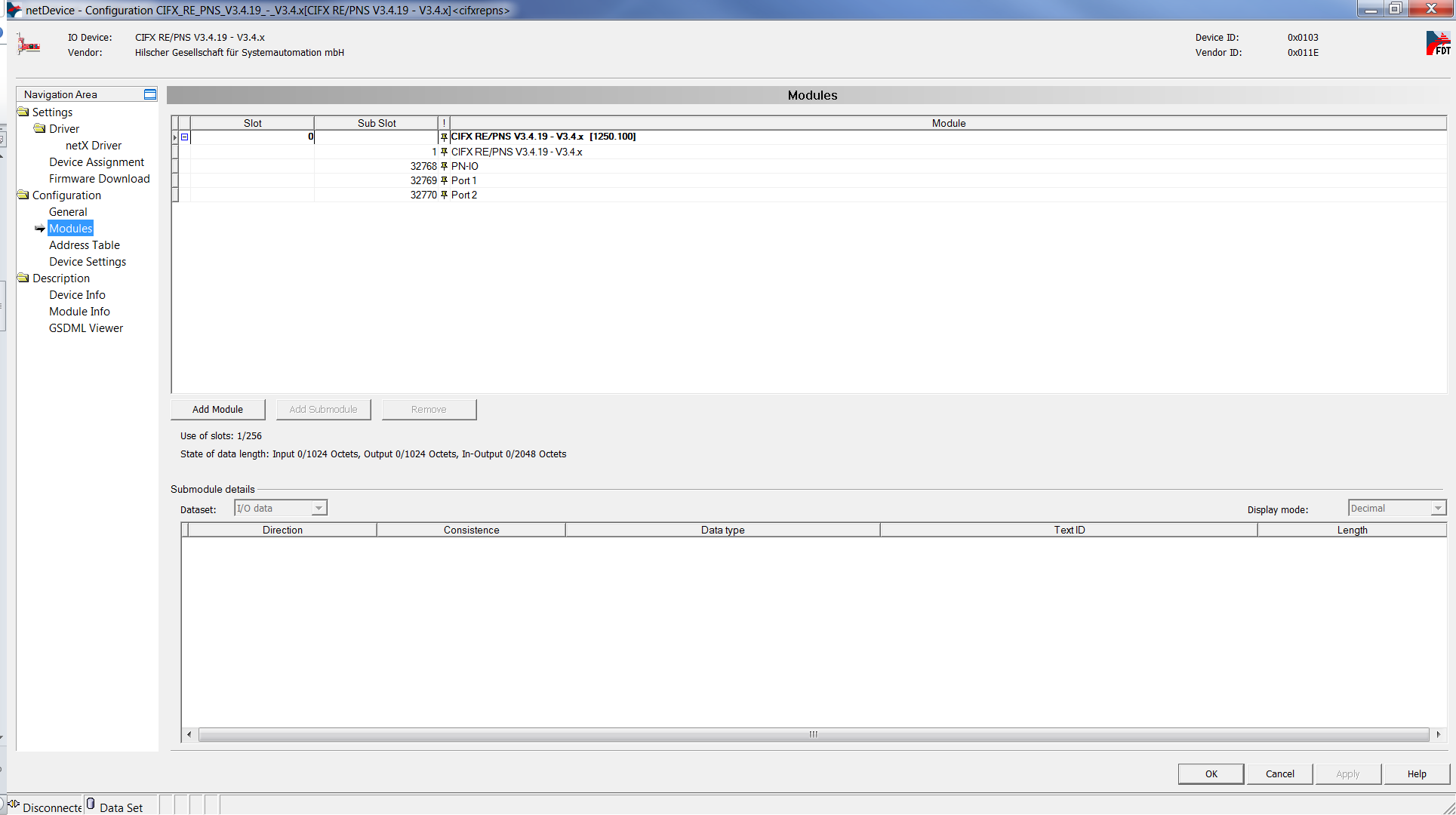Open Module Info page

(x=79, y=311)
